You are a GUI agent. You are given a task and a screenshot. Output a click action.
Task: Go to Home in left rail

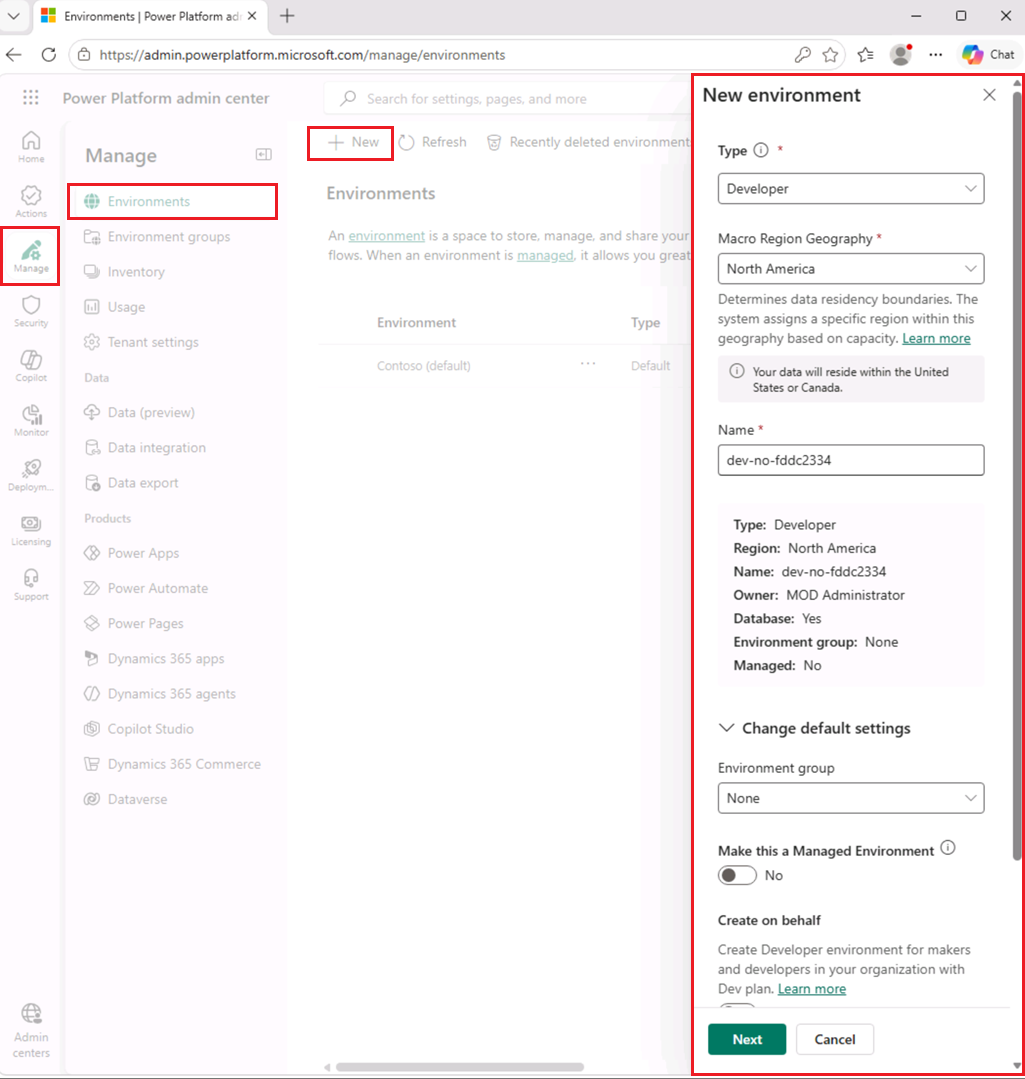click(31, 147)
